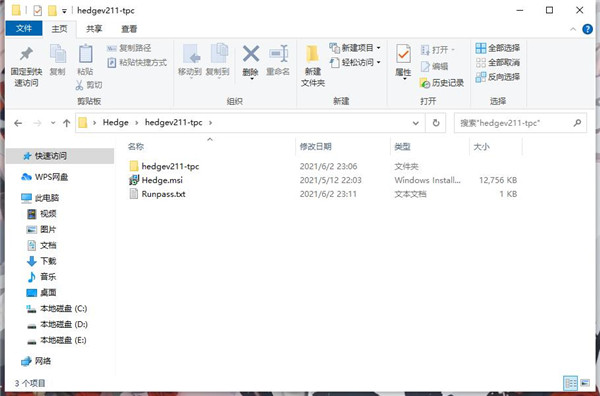Click Hedge in the address breadcrumb

tap(116, 123)
